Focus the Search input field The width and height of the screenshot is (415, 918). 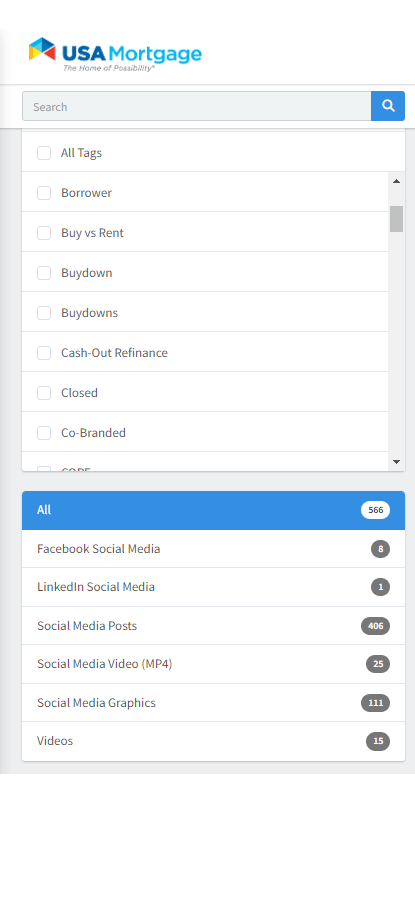[x=197, y=106]
